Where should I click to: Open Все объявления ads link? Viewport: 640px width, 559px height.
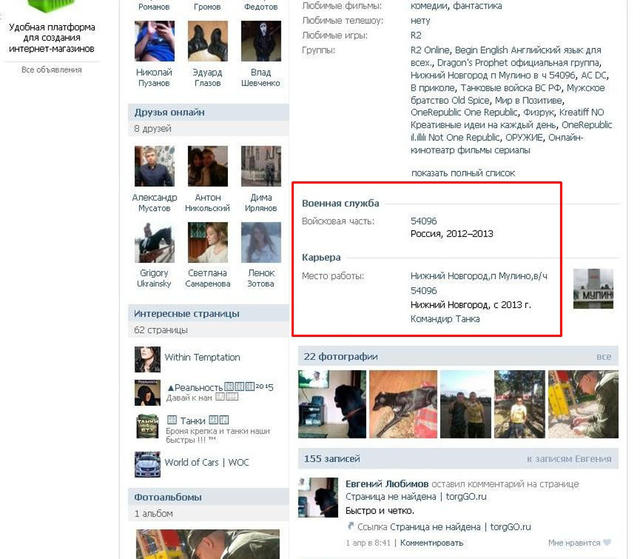52,70
